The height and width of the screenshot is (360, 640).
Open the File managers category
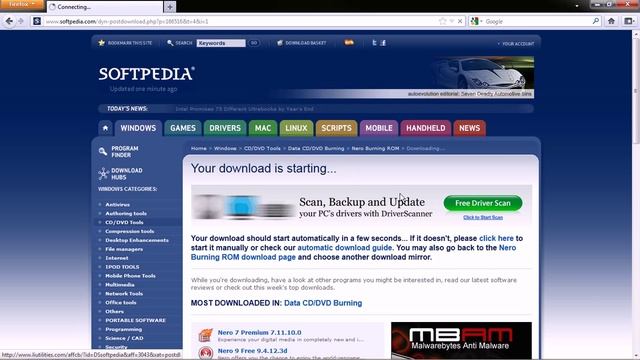124,249
